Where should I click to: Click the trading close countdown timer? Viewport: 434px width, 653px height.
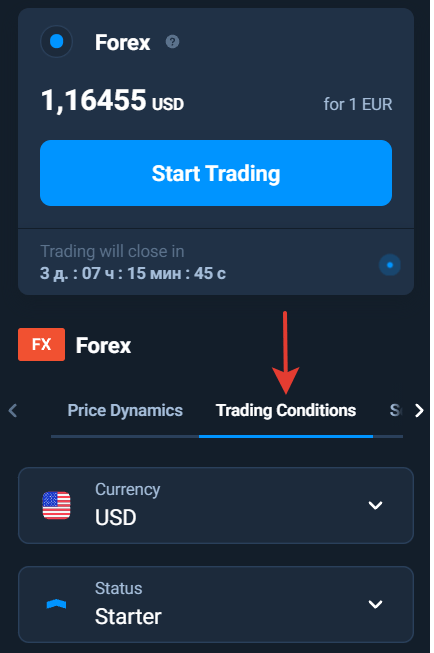[133, 274]
